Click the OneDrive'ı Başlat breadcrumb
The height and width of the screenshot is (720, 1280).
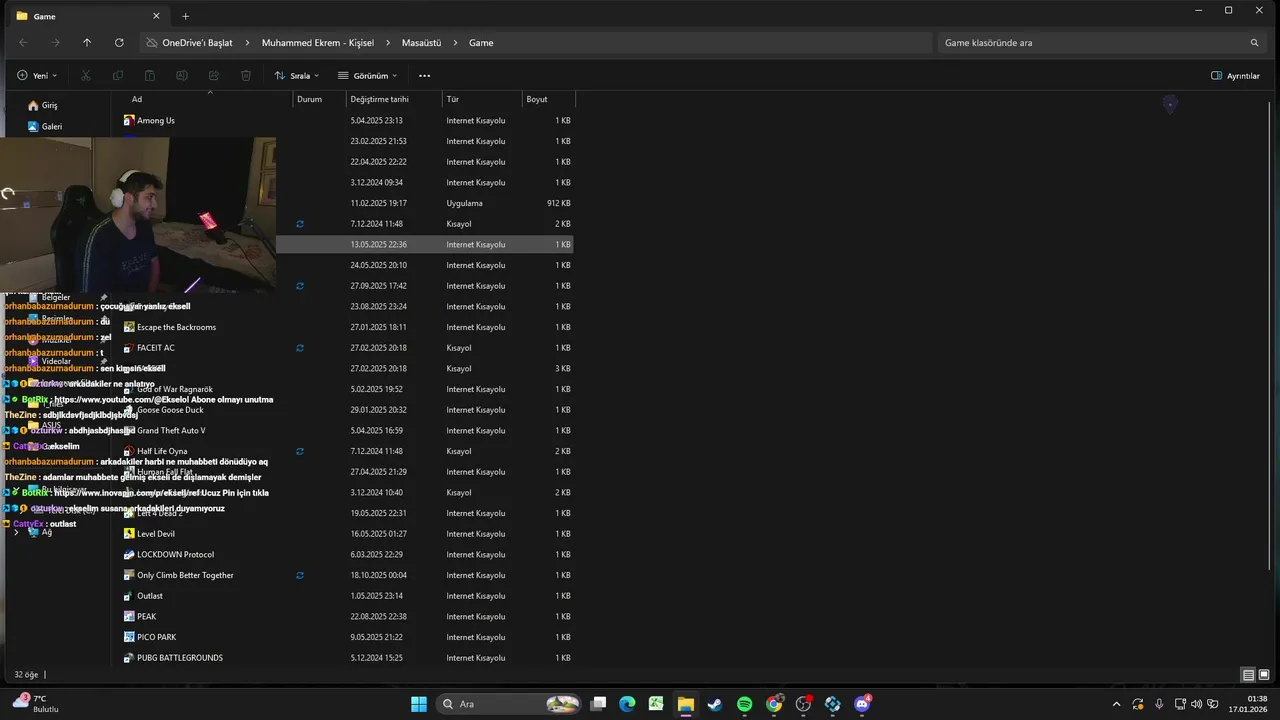(197, 43)
